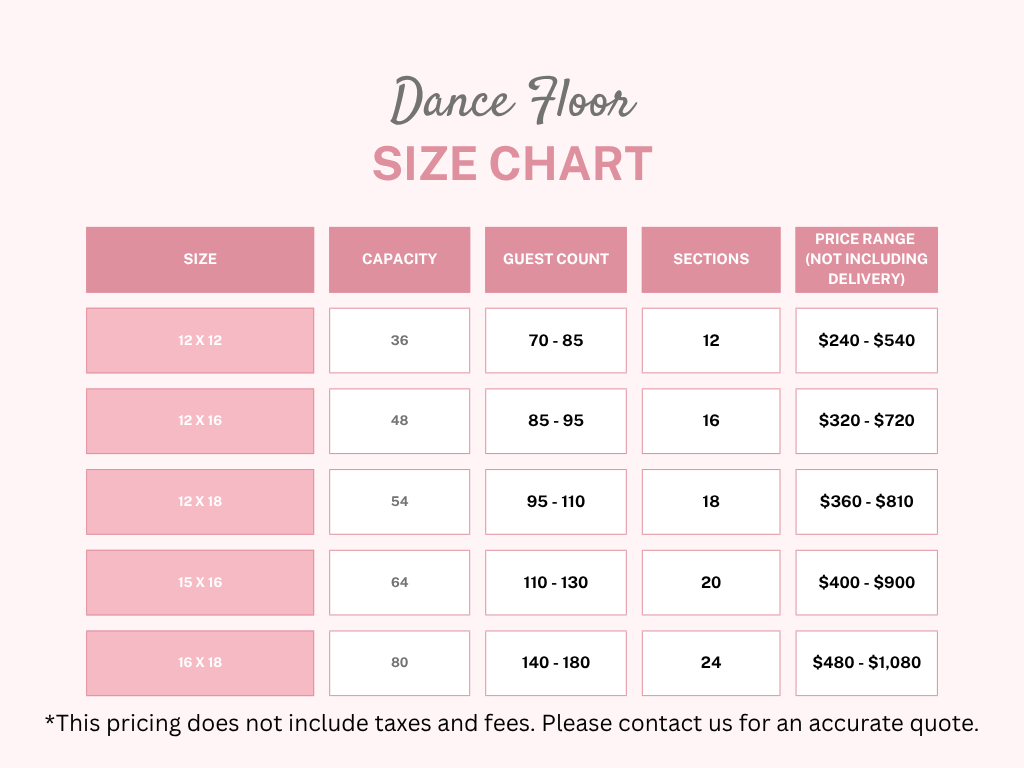The image size is (1024, 768).
Task: Click the 20 sections cell
Action: point(711,582)
